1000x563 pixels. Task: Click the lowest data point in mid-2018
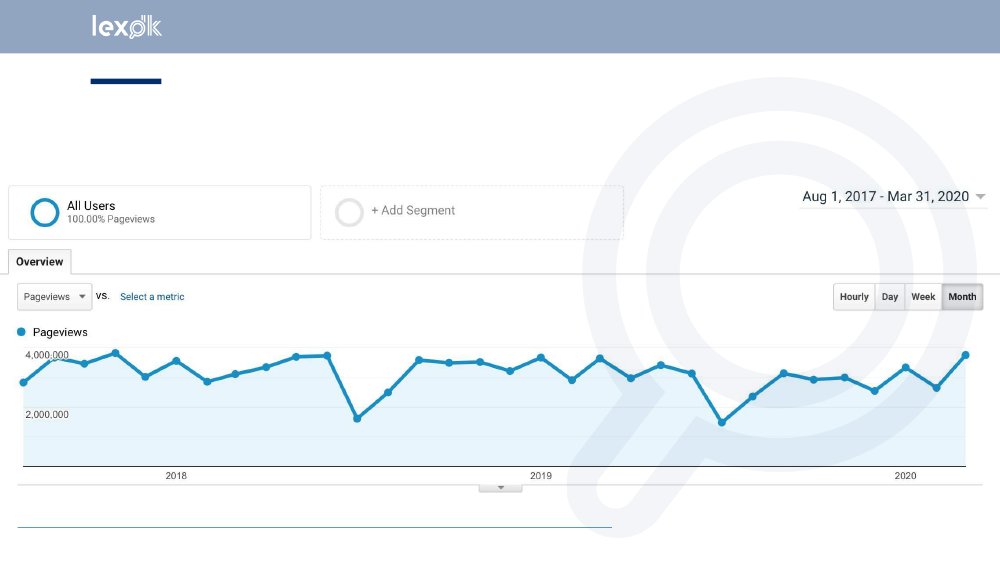click(x=357, y=419)
